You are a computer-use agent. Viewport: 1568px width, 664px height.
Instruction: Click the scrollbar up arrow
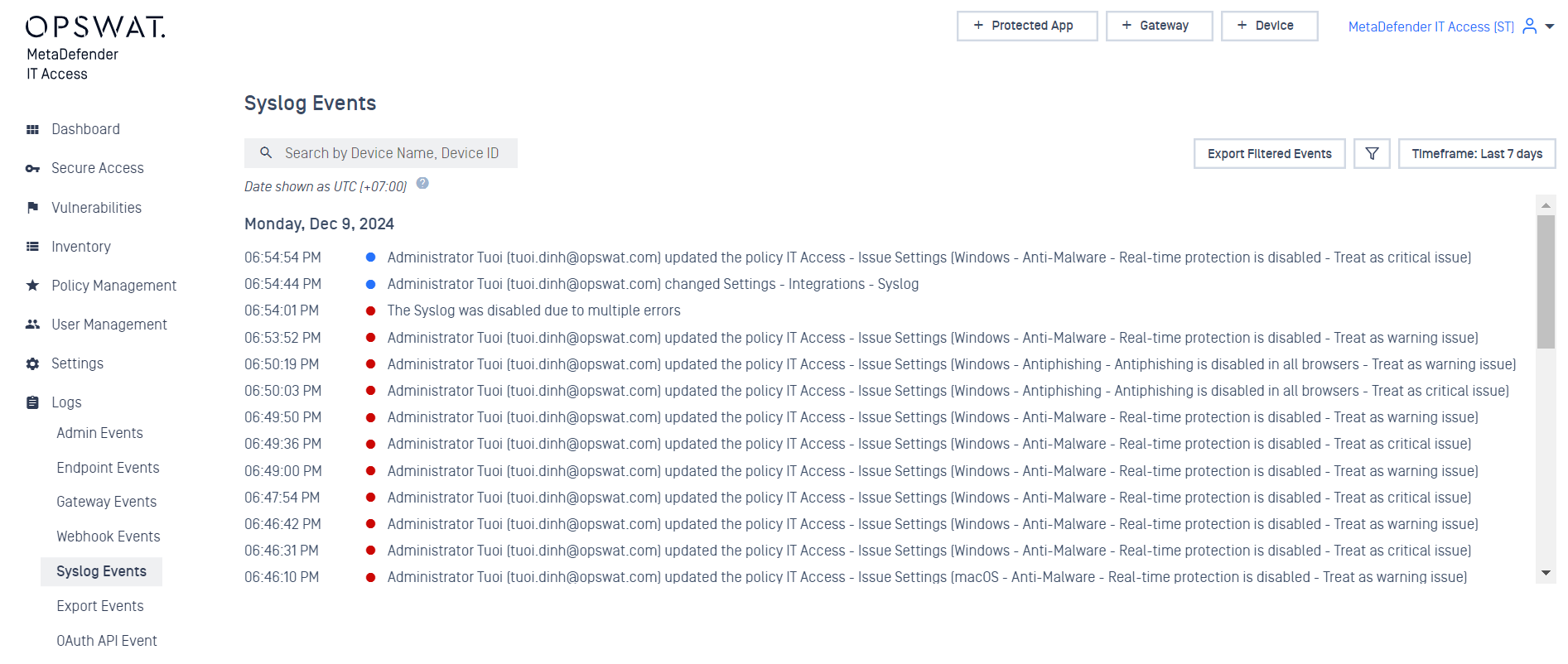pyautogui.click(x=1546, y=204)
